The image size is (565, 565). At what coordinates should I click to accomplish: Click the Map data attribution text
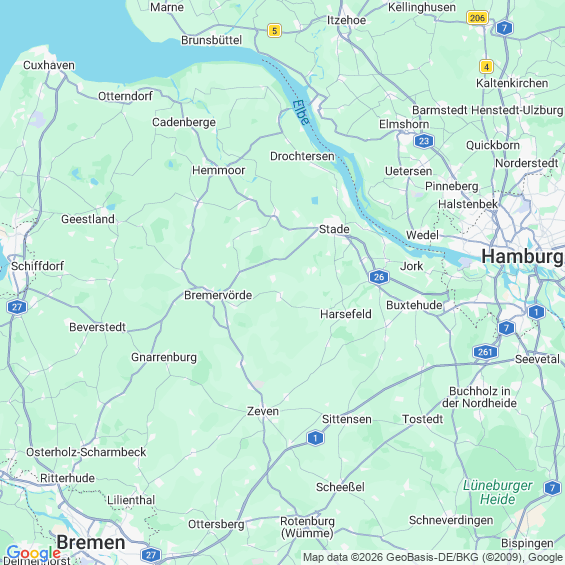tap(433, 557)
